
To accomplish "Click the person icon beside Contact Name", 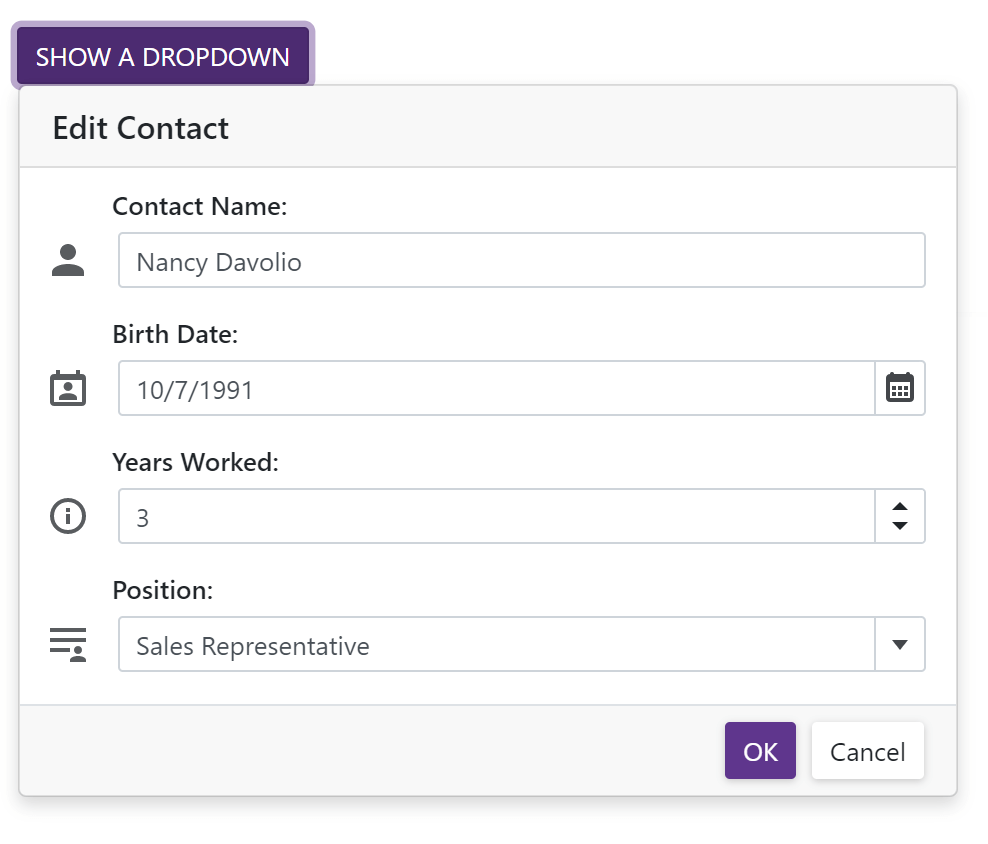I will point(67,259).
